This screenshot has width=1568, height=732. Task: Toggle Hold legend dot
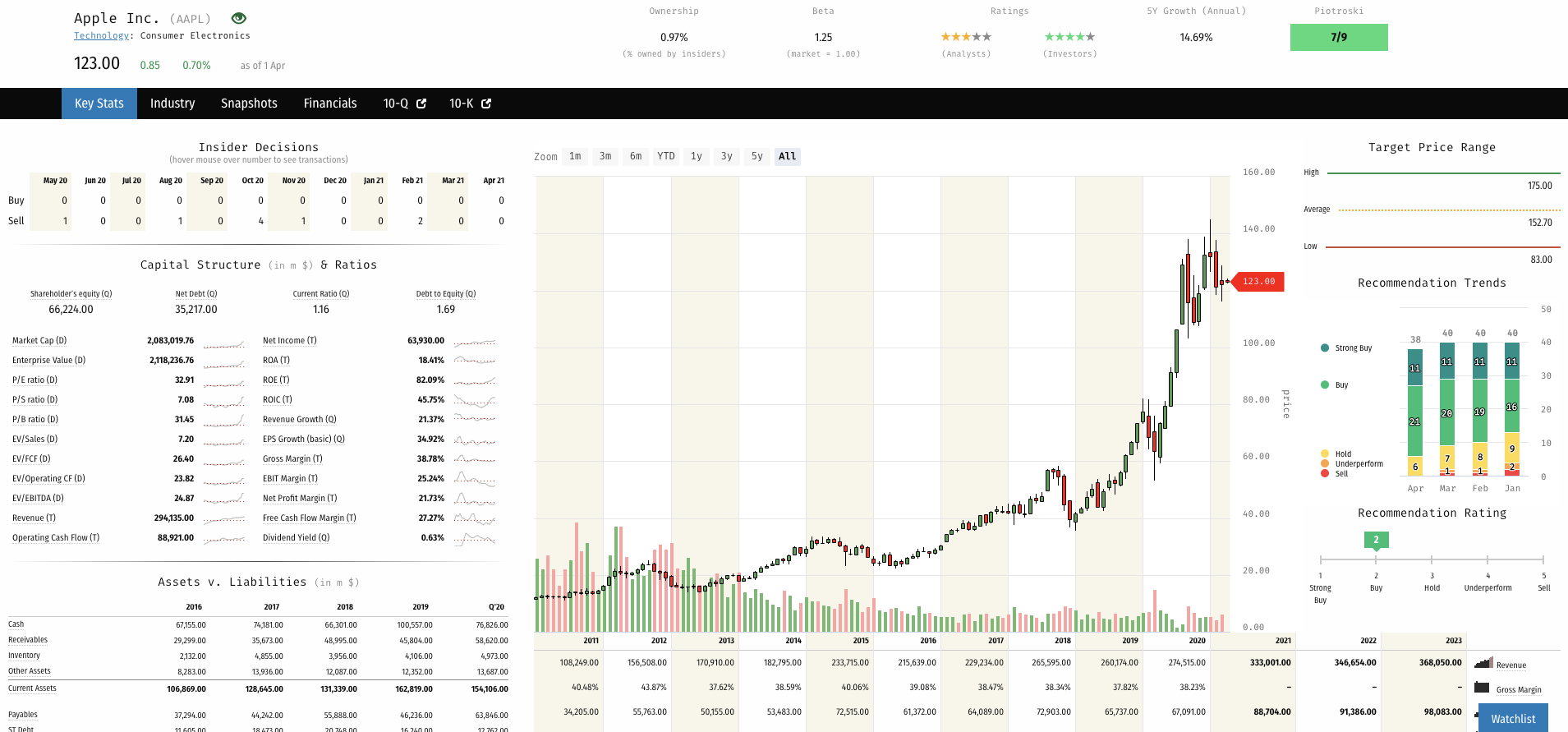pyautogui.click(x=1325, y=453)
